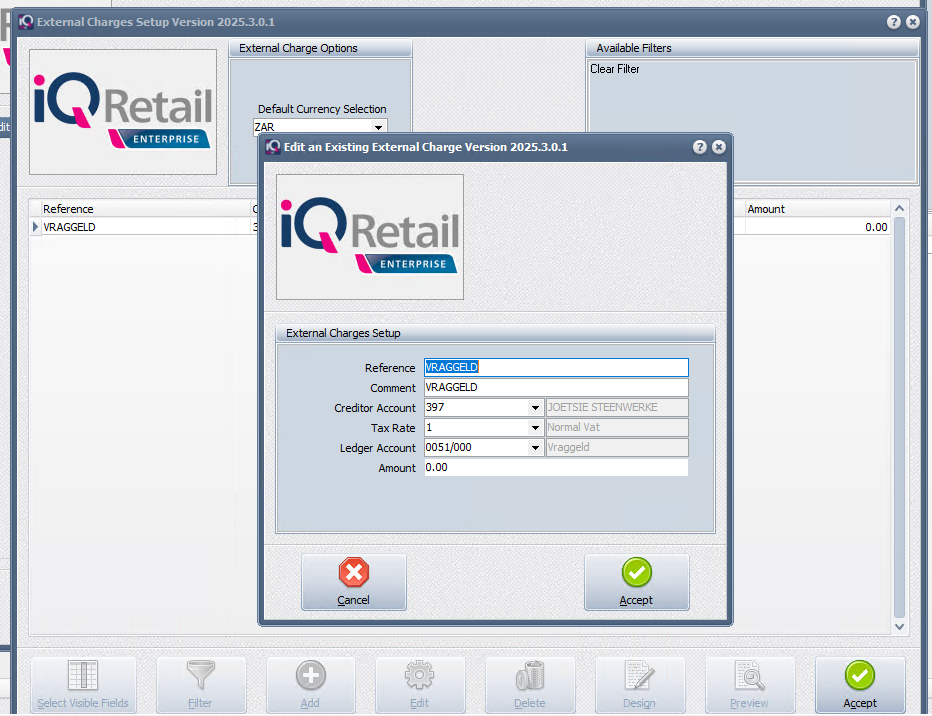Click the Select Visible Fields toolbar button
The height and width of the screenshot is (716, 932).
pyautogui.click(x=83, y=685)
